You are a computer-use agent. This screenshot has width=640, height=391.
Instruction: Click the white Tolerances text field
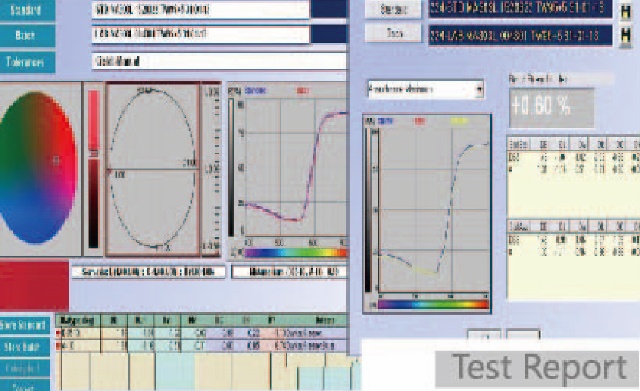click(219, 62)
